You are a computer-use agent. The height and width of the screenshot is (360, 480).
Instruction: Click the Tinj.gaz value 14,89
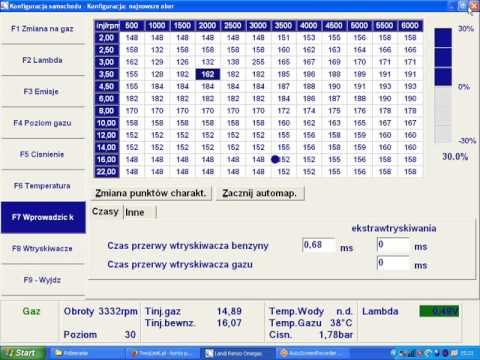(229, 311)
